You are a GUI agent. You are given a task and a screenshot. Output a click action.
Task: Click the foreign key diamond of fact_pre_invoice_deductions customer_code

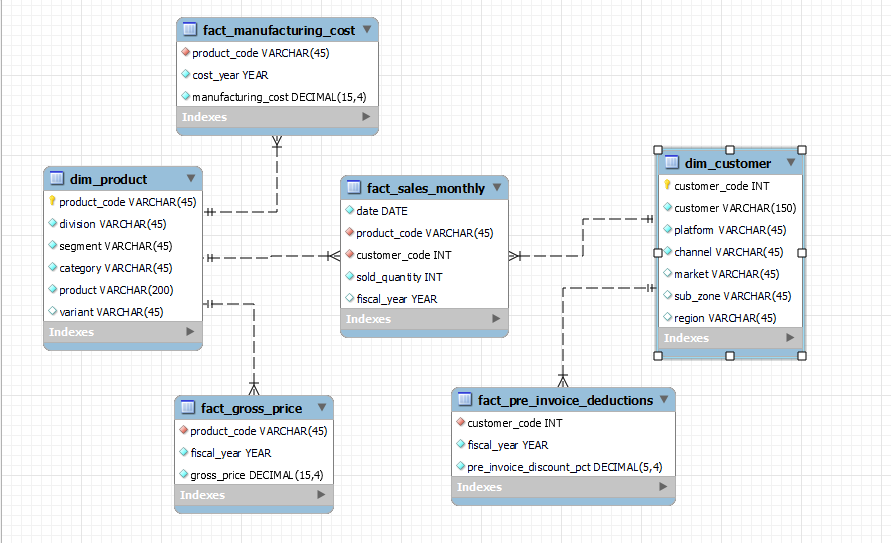[461, 423]
